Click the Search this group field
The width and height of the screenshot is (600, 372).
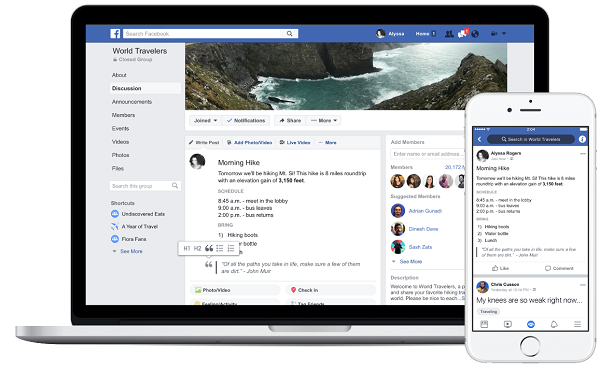[x=145, y=186]
